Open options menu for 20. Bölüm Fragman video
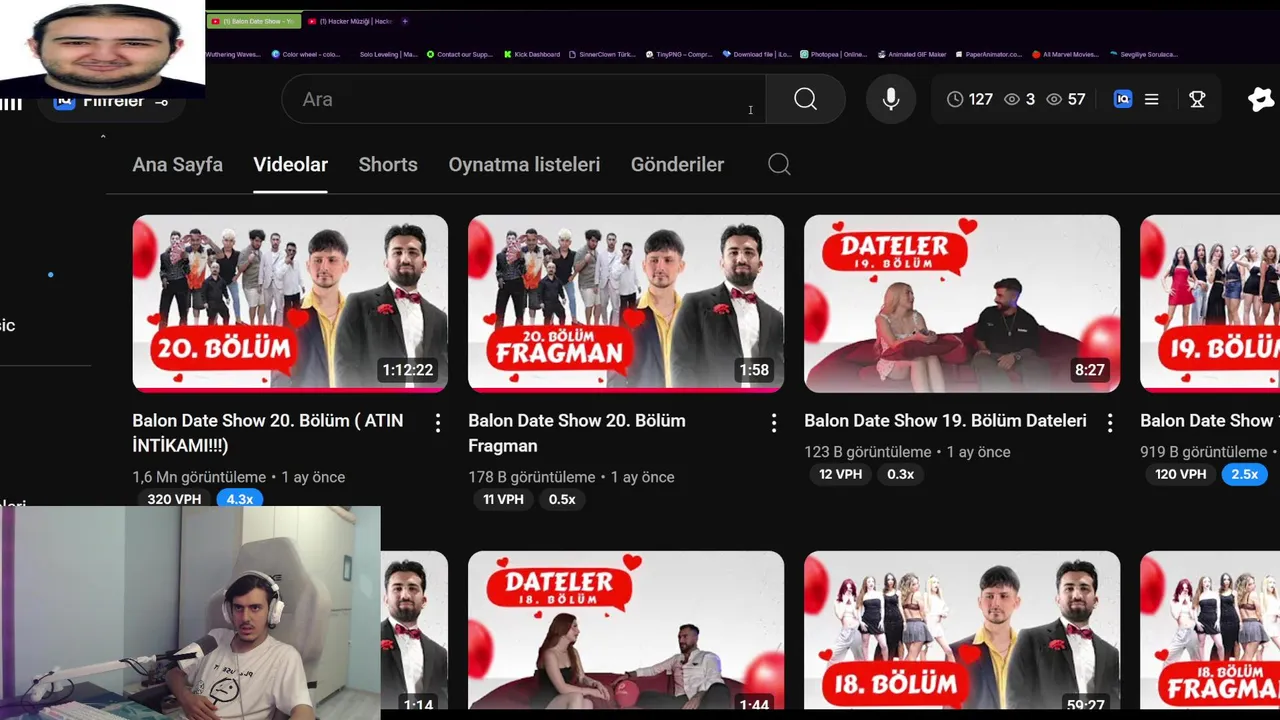Viewport: 1280px width, 720px height. [773, 423]
